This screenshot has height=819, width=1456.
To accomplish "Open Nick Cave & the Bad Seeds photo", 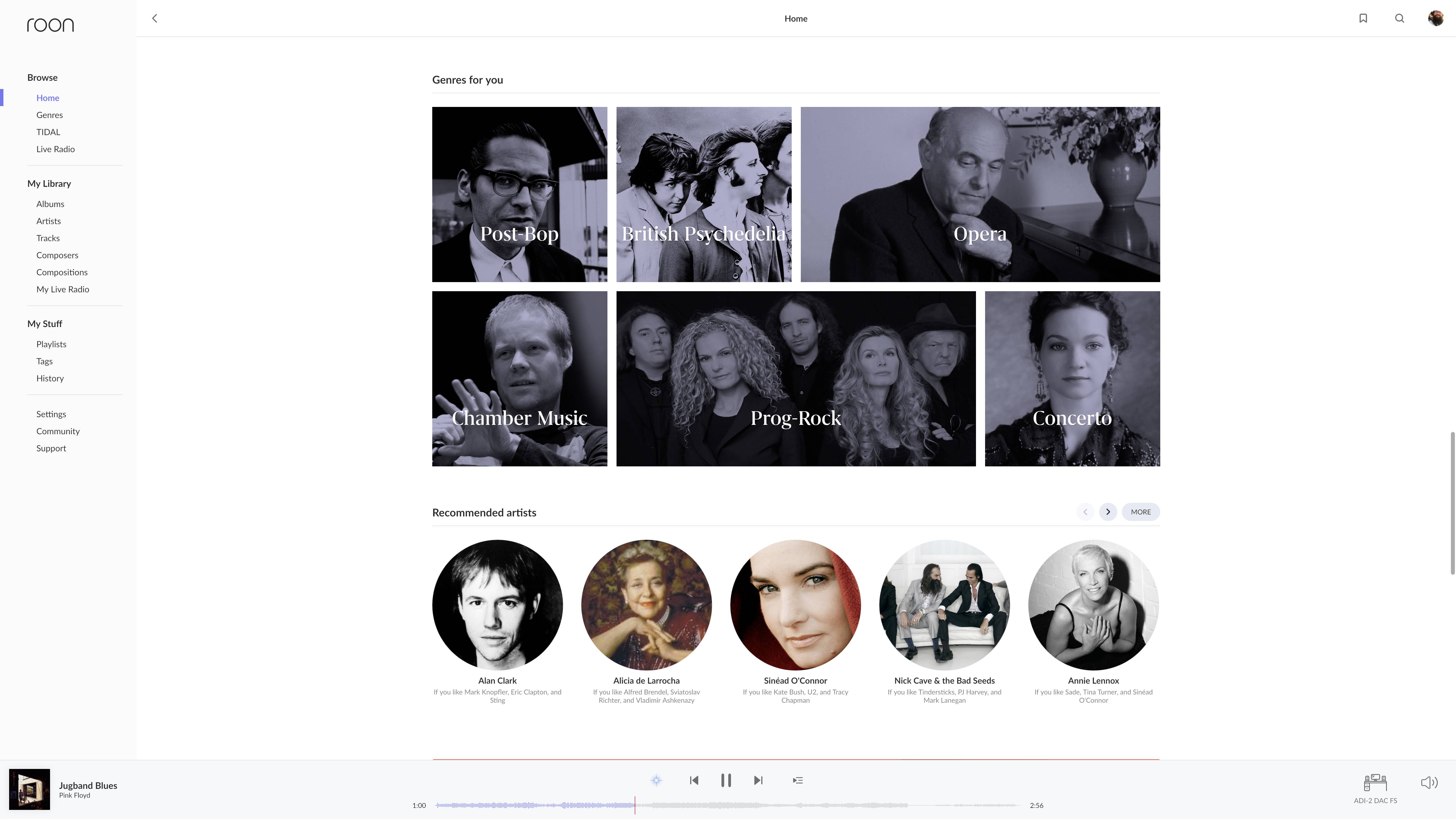I will 944,605.
